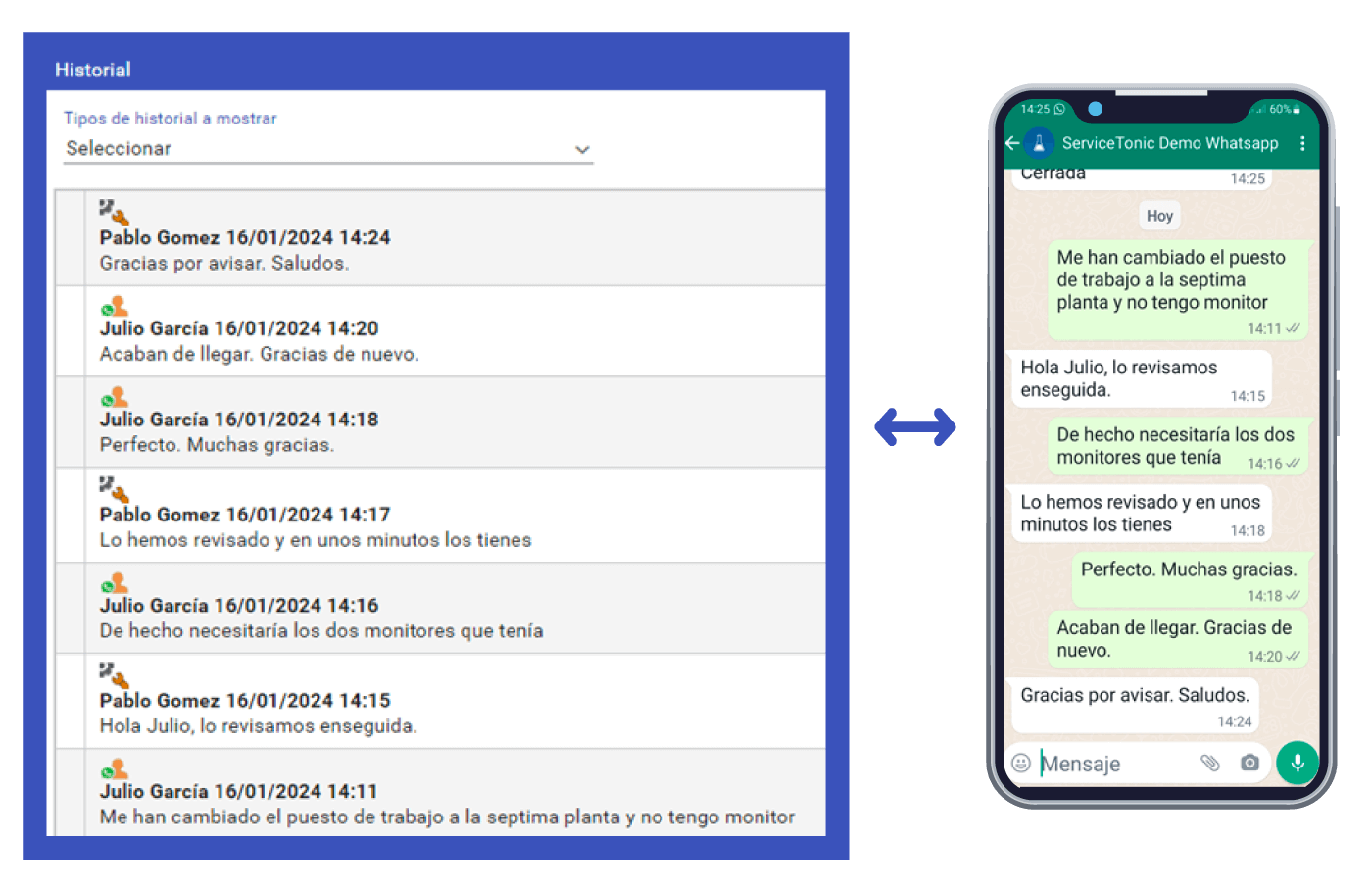Click header 'Julio García 16/01/2024 14:20'
The image size is (1372, 891).
coord(239,329)
